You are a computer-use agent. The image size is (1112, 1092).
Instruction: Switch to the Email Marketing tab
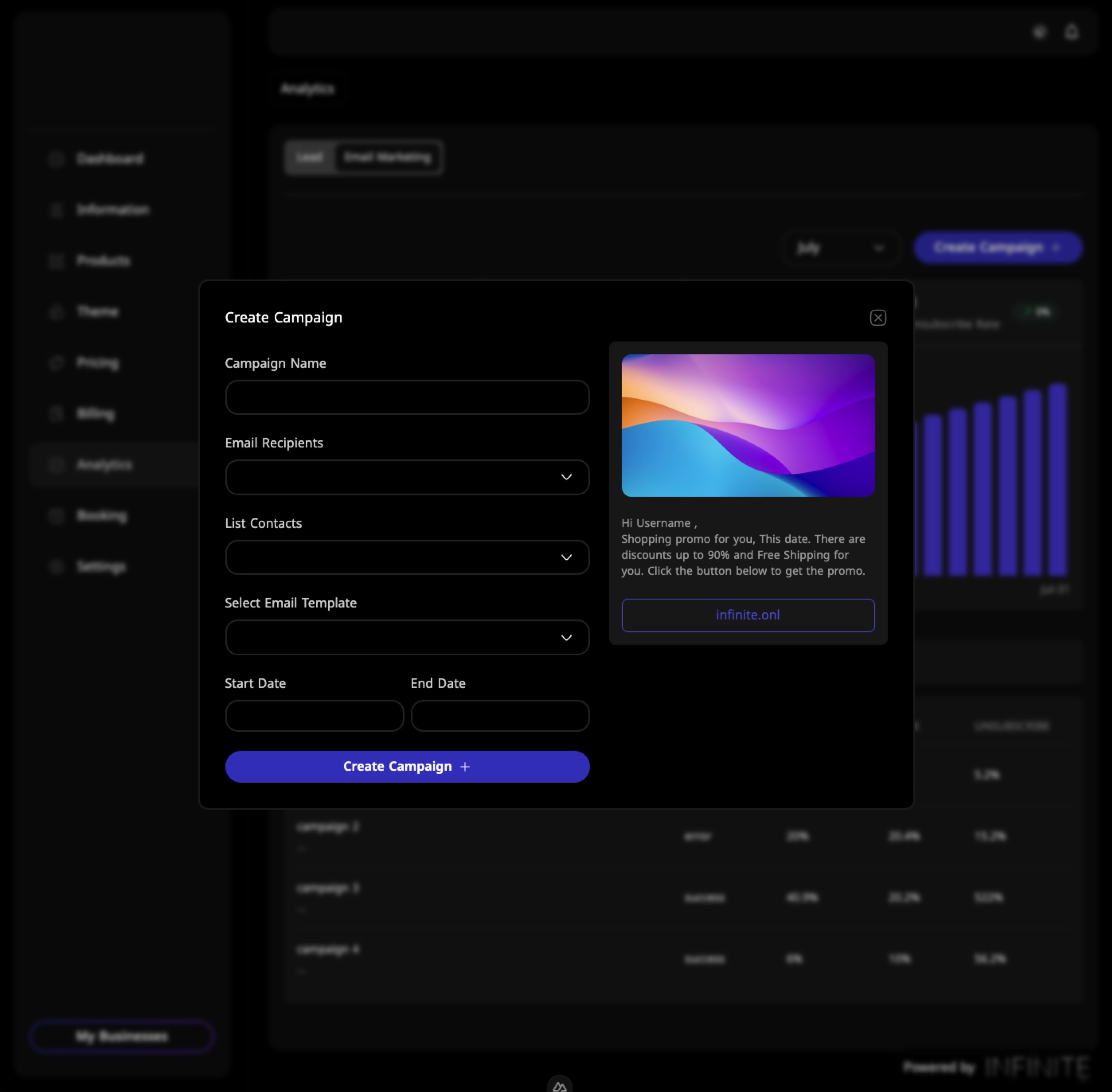(388, 157)
